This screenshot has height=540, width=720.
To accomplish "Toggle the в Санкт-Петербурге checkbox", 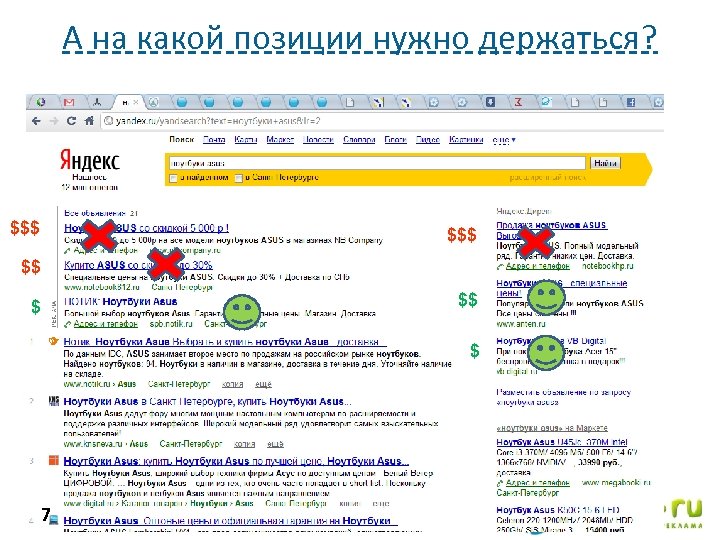I will [239, 178].
